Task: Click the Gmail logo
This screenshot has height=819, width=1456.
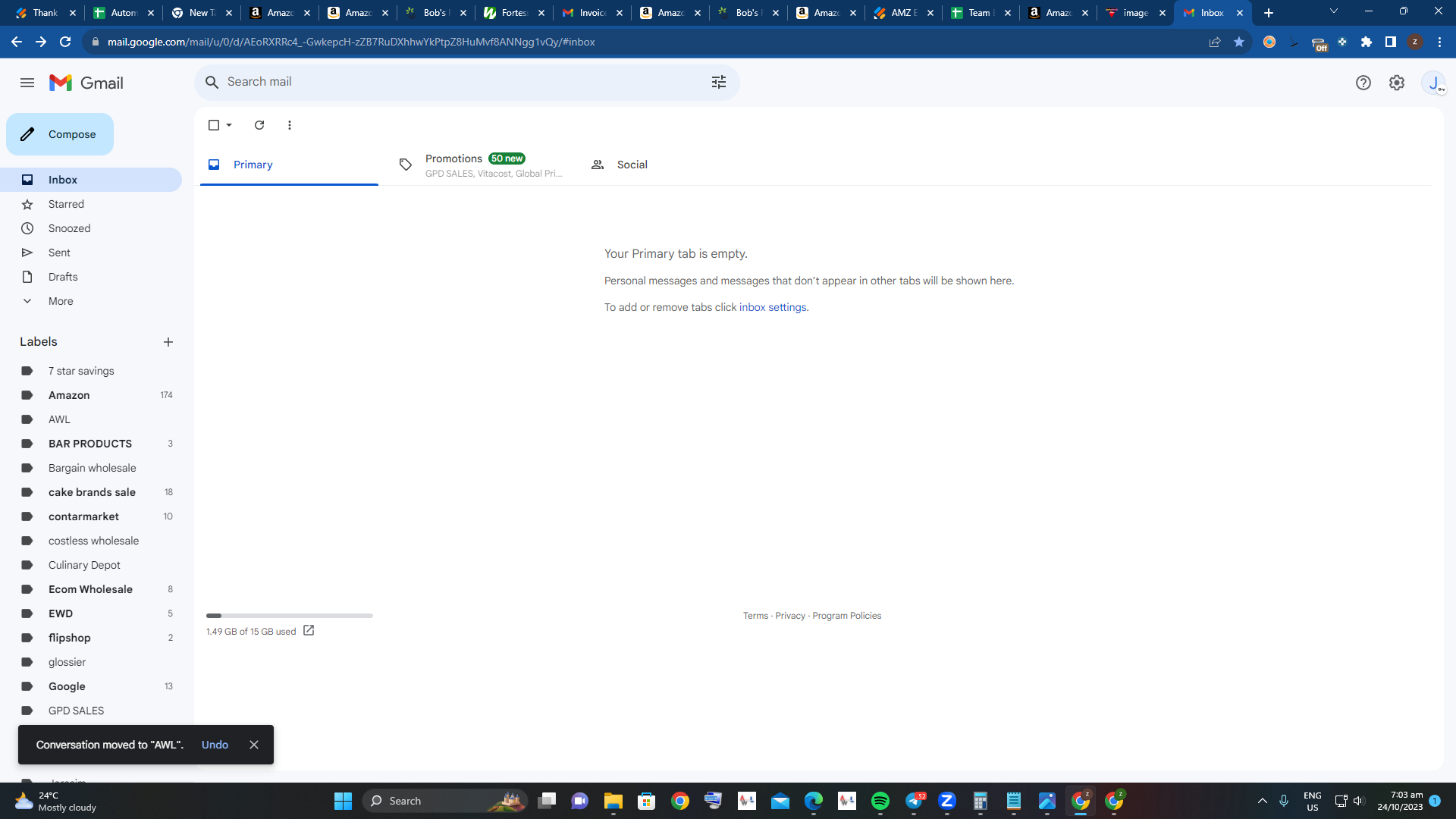Action: pos(86,83)
